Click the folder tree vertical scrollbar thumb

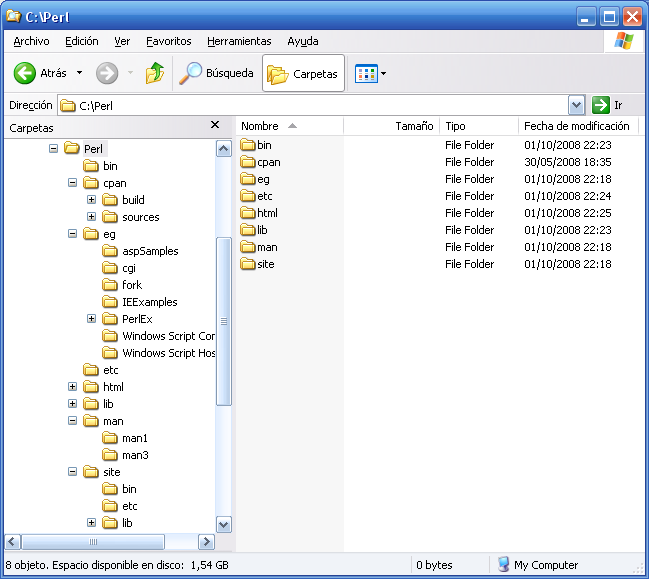(224, 321)
